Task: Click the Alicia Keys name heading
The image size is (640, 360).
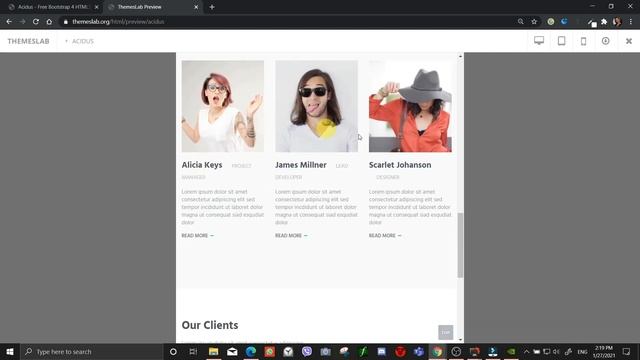Action: pyautogui.click(x=202, y=165)
